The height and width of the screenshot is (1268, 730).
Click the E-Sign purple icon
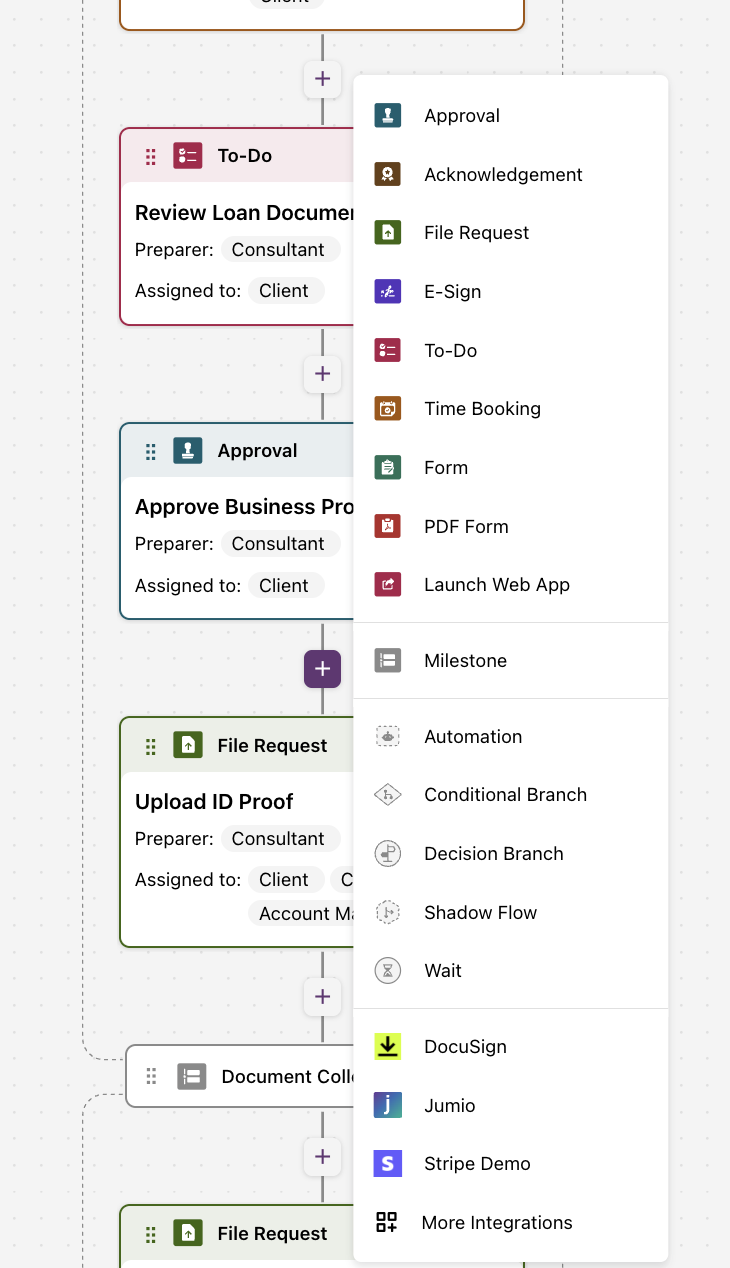coord(388,291)
